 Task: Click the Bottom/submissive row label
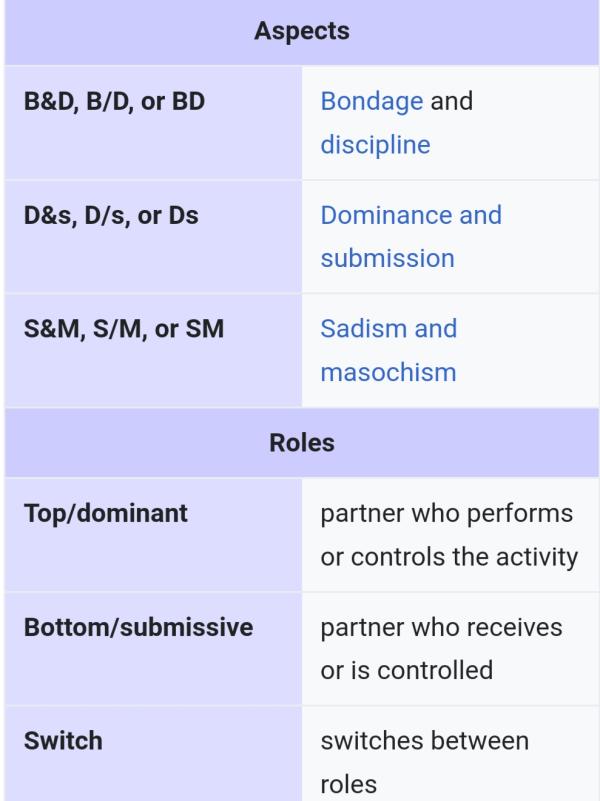(138, 628)
